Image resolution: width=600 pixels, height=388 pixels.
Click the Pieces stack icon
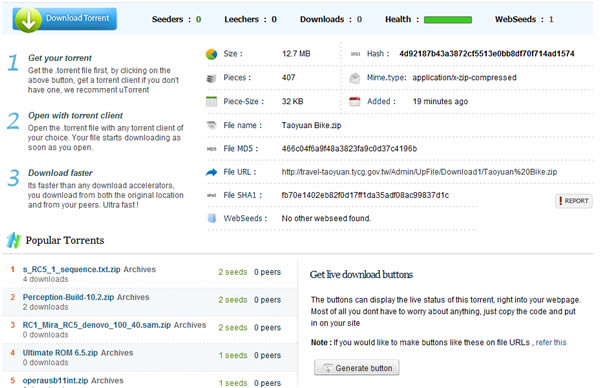(x=211, y=78)
